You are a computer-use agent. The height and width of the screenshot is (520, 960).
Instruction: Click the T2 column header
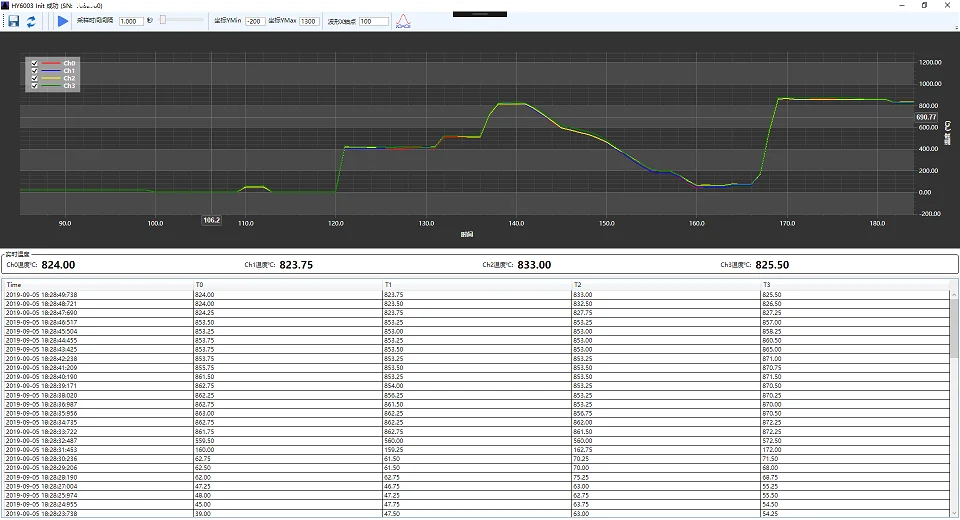[x=666, y=285]
